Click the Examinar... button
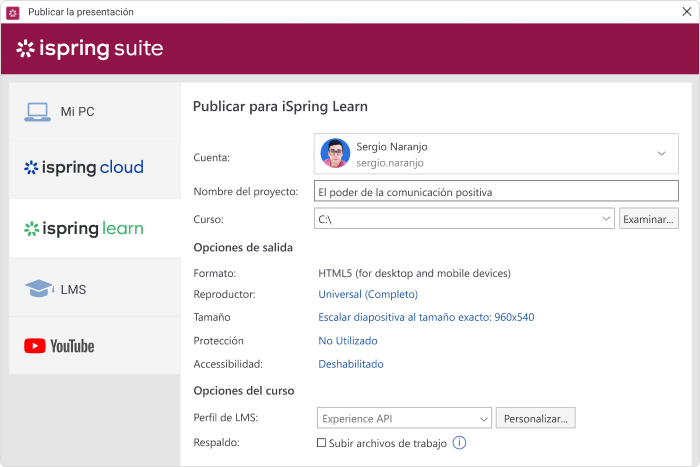The image size is (700, 467). tap(648, 219)
